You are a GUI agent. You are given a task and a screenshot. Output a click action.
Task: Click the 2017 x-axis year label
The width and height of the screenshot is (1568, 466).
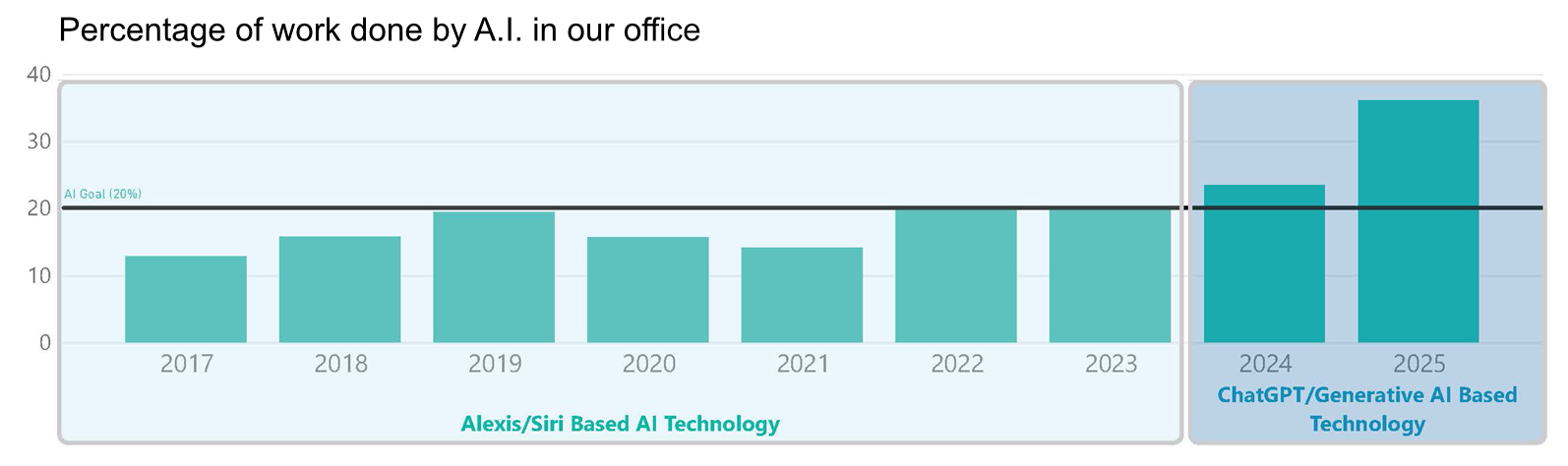coord(187,364)
